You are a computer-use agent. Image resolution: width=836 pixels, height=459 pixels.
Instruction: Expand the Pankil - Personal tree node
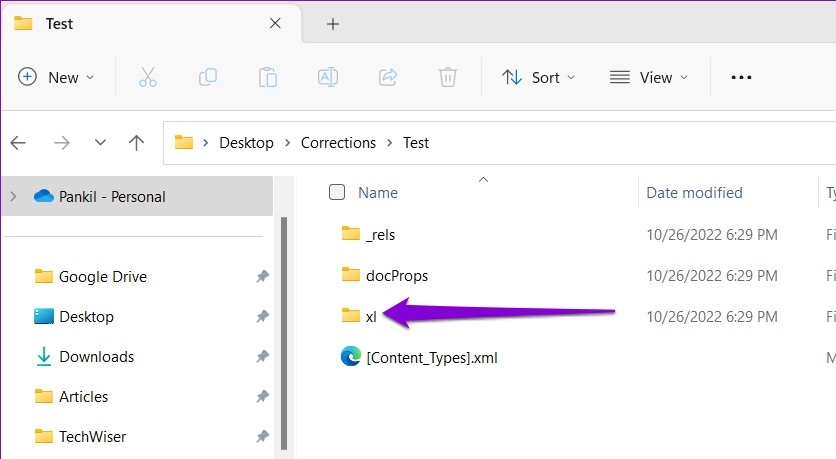coord(13,196)
